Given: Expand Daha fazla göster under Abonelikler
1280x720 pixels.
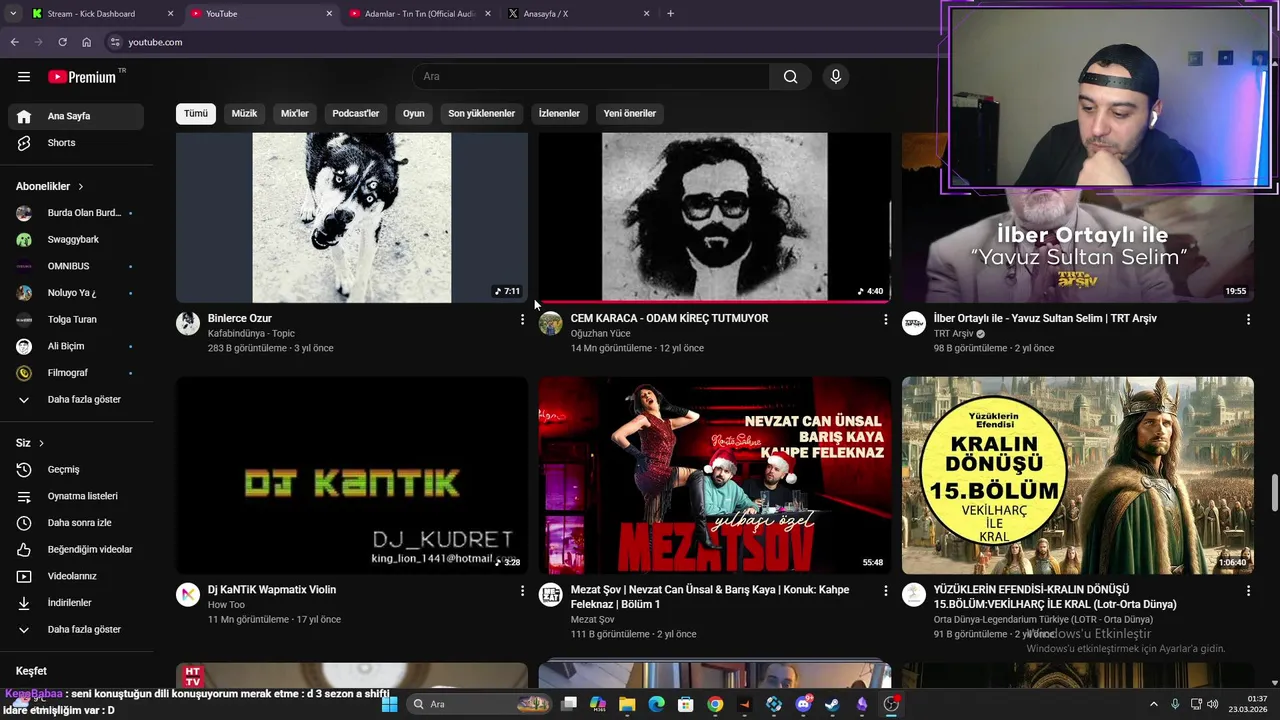Looking at the screenshot, I should point(76,399).
